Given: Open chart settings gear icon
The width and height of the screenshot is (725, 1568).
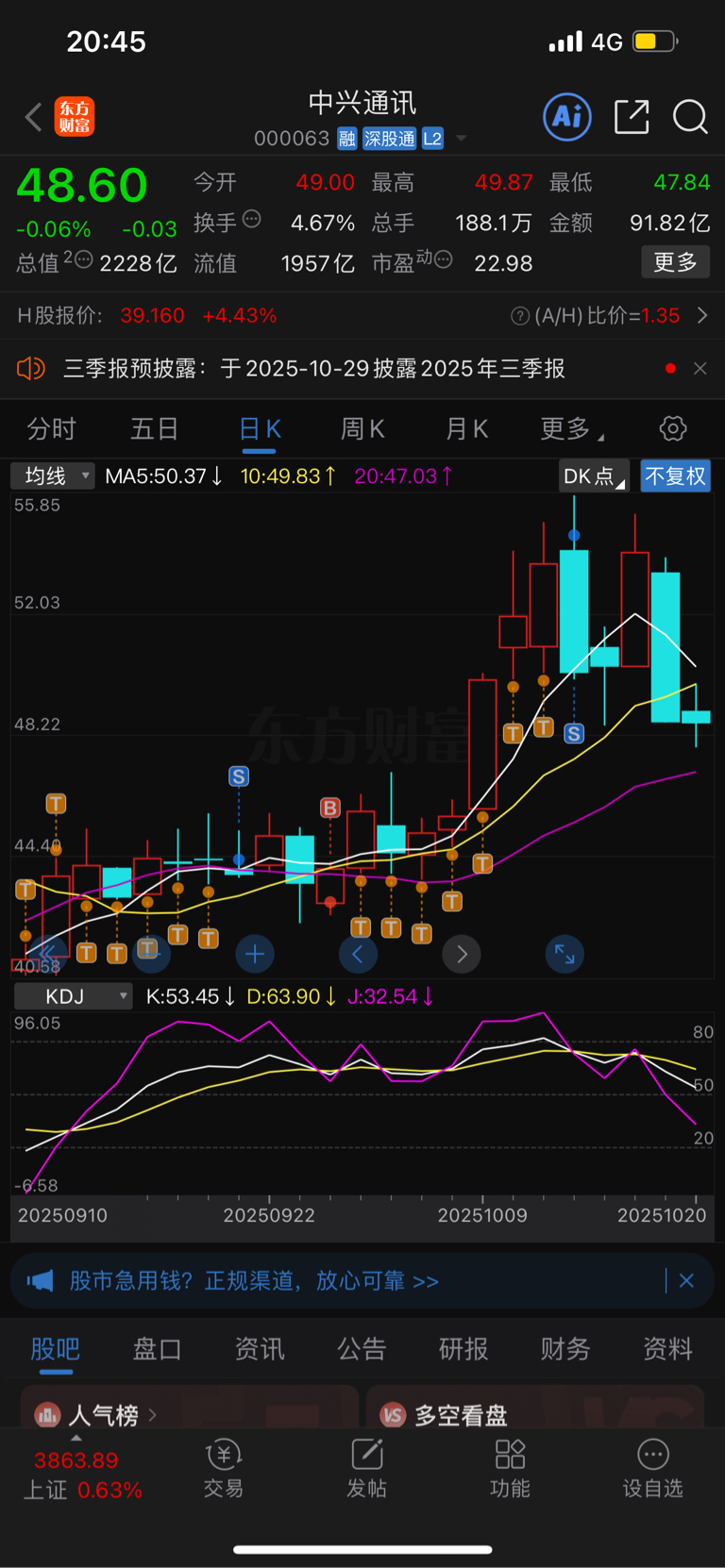Looking at the screenshot, I should (x=673, y=428).
